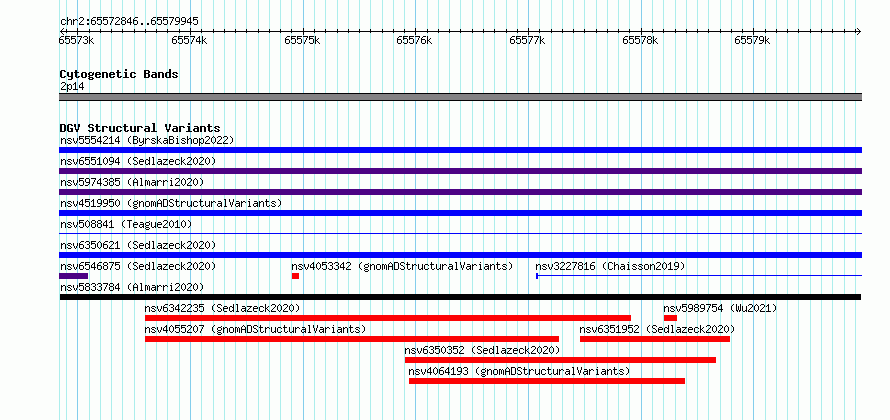
Task: Click the chr2:65572846..65579945 coordinate text
Action: point(129,22)
